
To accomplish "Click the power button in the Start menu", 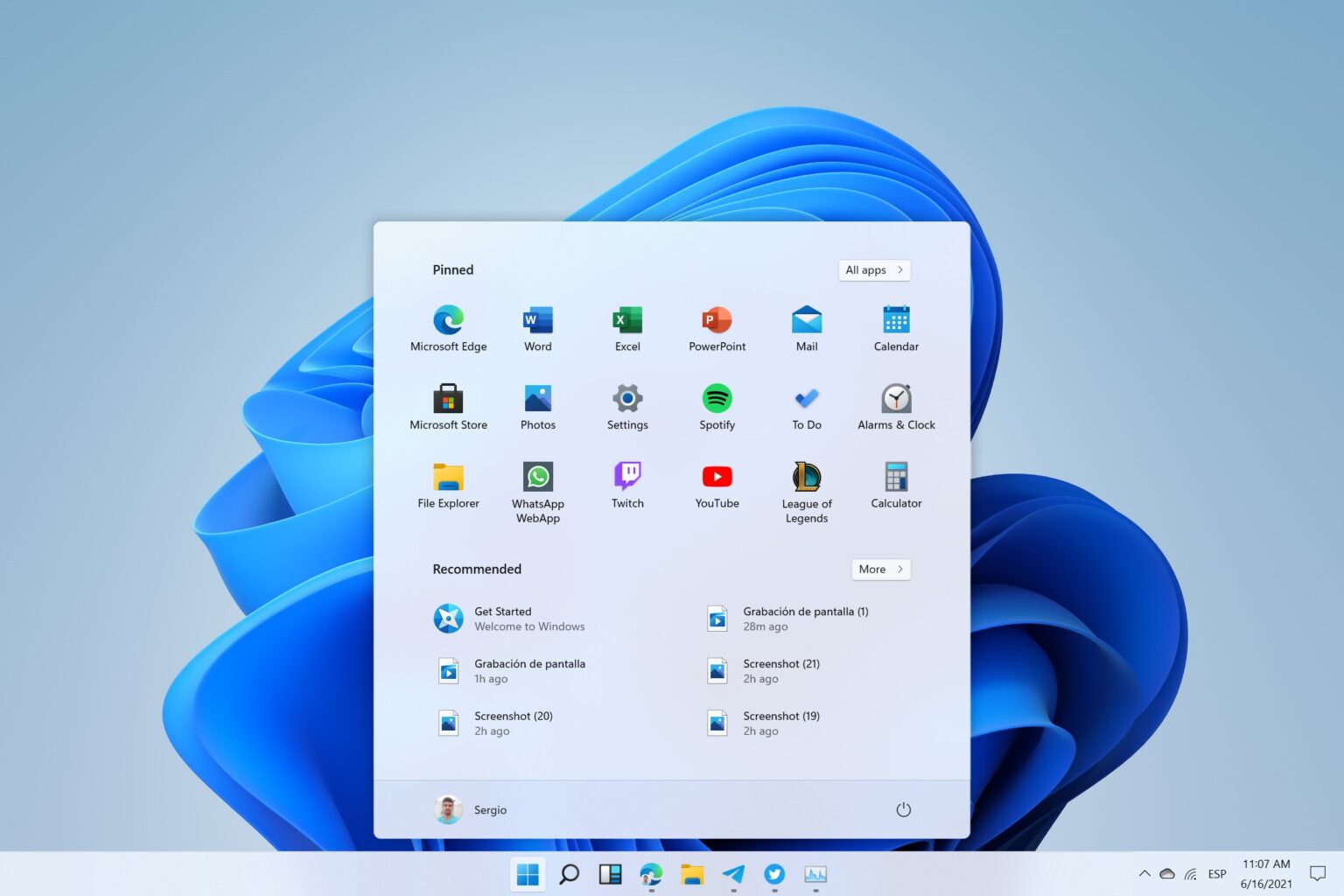I will point(903,809).
